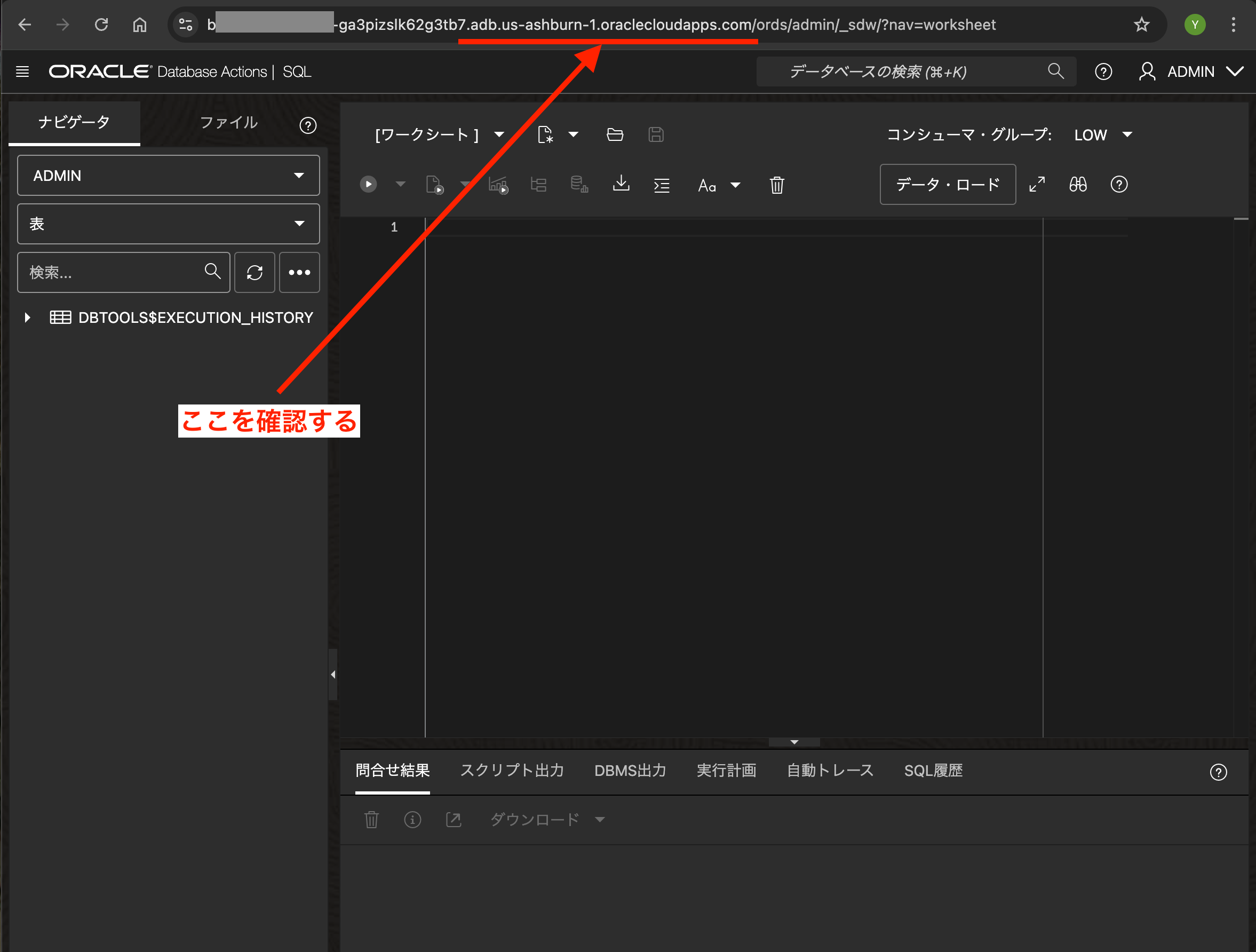Viewport: 1256px width, 952px height.
Task: Refresh the navigator object list
Action: 255,273
